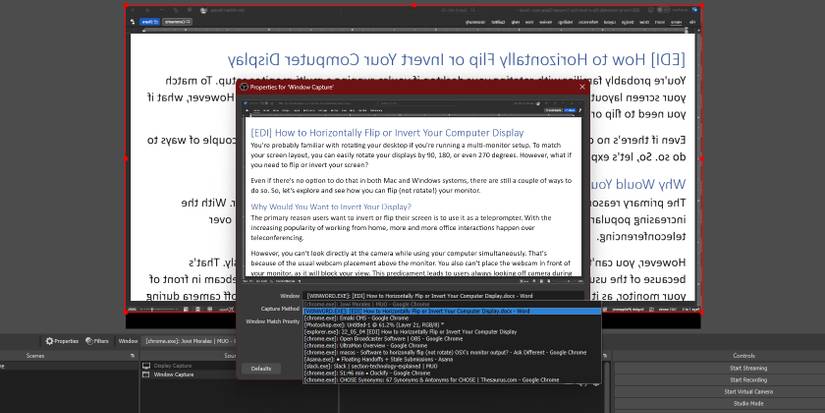This screenshot has height=413, width=825.
Task: Choose UltraMon Overview Chrome entry
Action: [452, 346]
